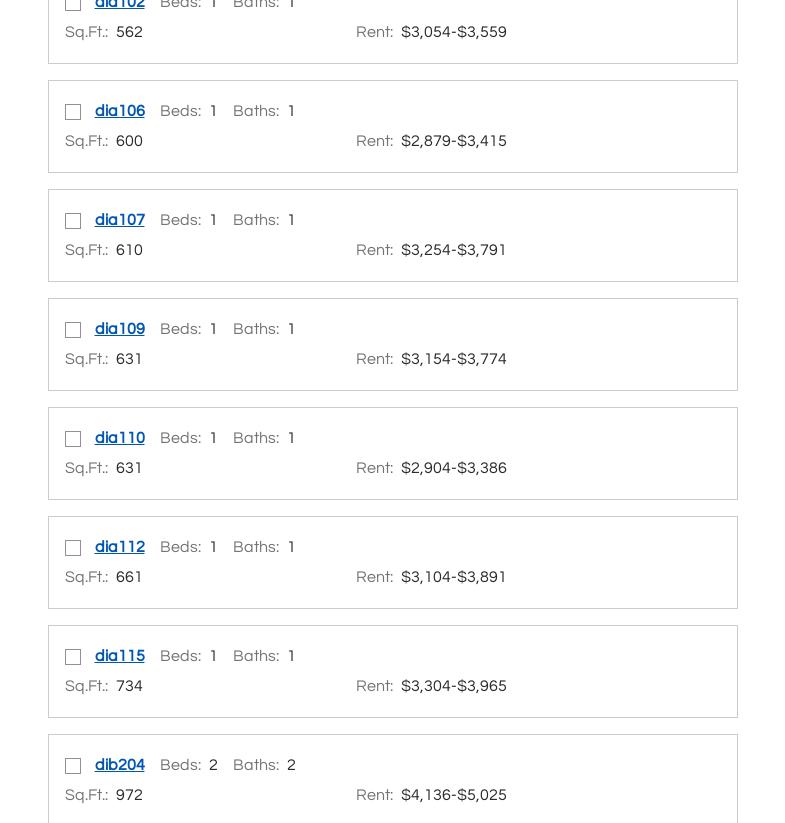This screenshot has width=785, height=823.
Task: Enable the dia110 unit checkbox
Action: [73, 439]
